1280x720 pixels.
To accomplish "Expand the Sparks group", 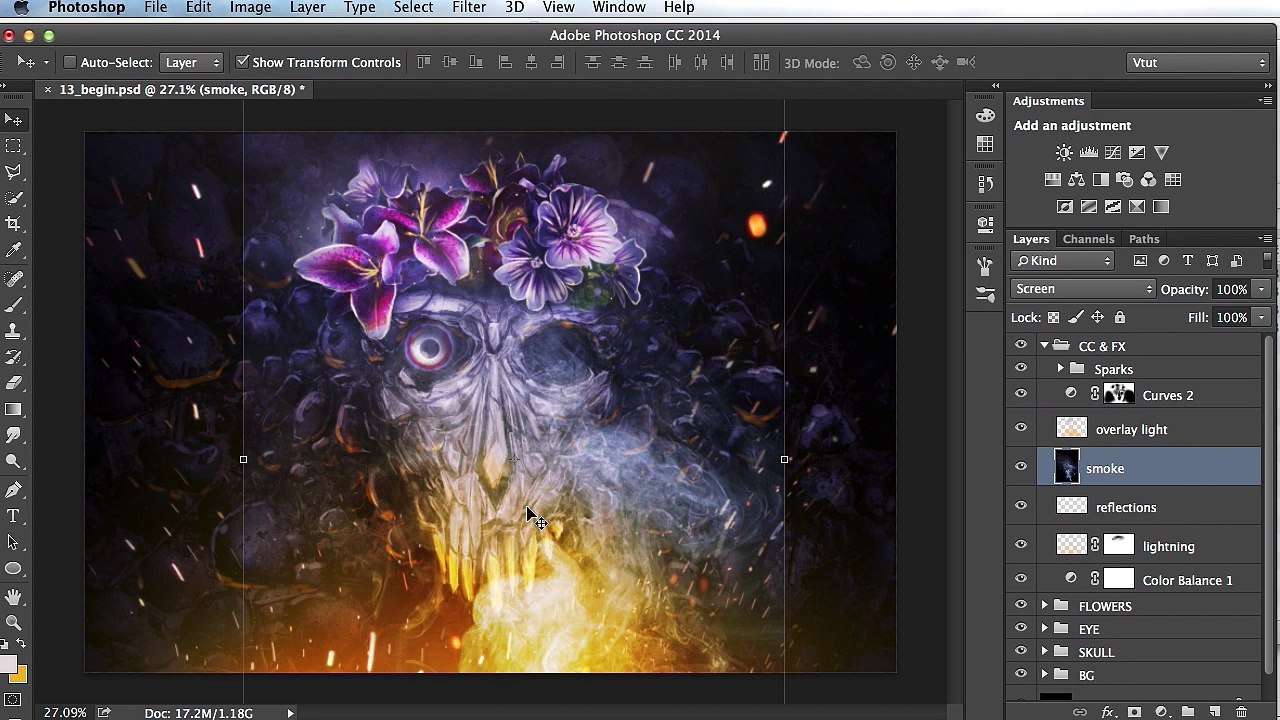I will (x=1060, y=369).
